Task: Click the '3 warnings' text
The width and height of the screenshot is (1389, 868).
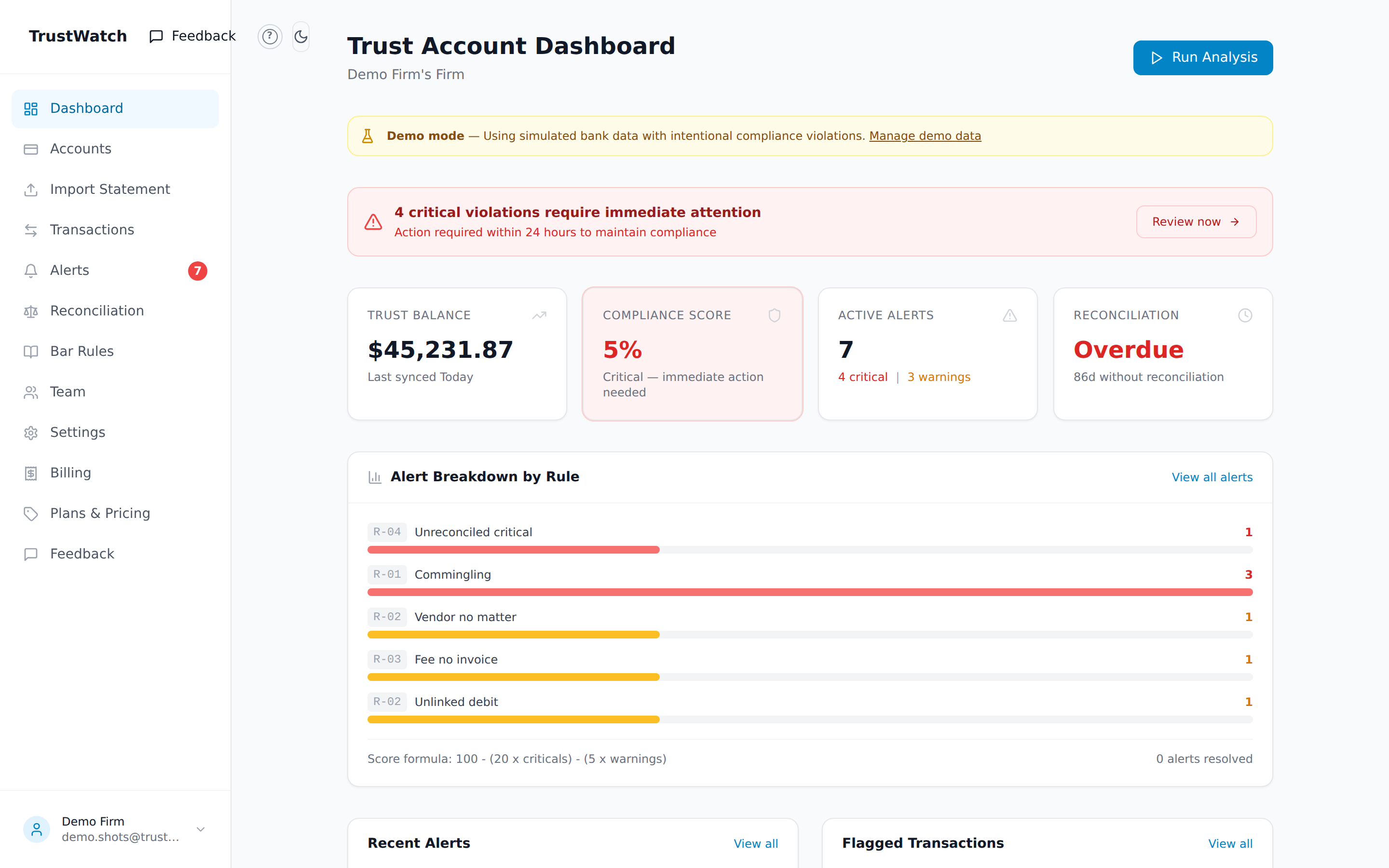Action: click(x=939, y=377)
